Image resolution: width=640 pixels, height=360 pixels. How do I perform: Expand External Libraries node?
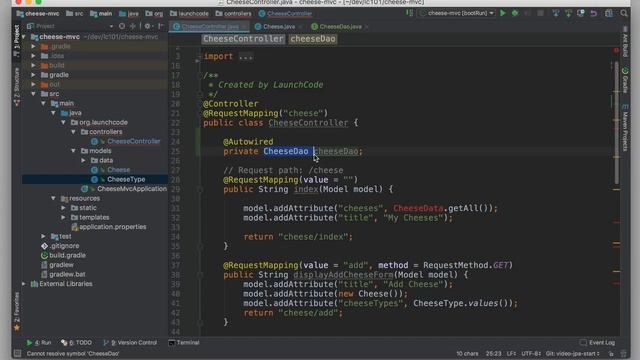pyautogui.click(x=24, y=284)
